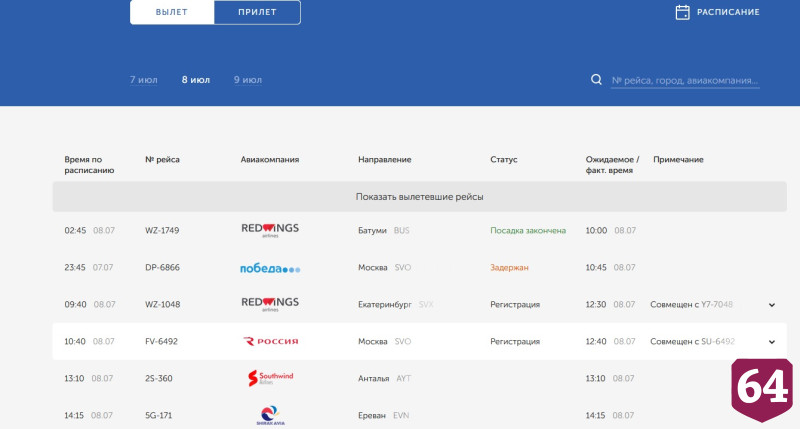The height and width of the screenshot is (429, 800).
Task: Open the Расписание schedule link
Action: point(728,12)
